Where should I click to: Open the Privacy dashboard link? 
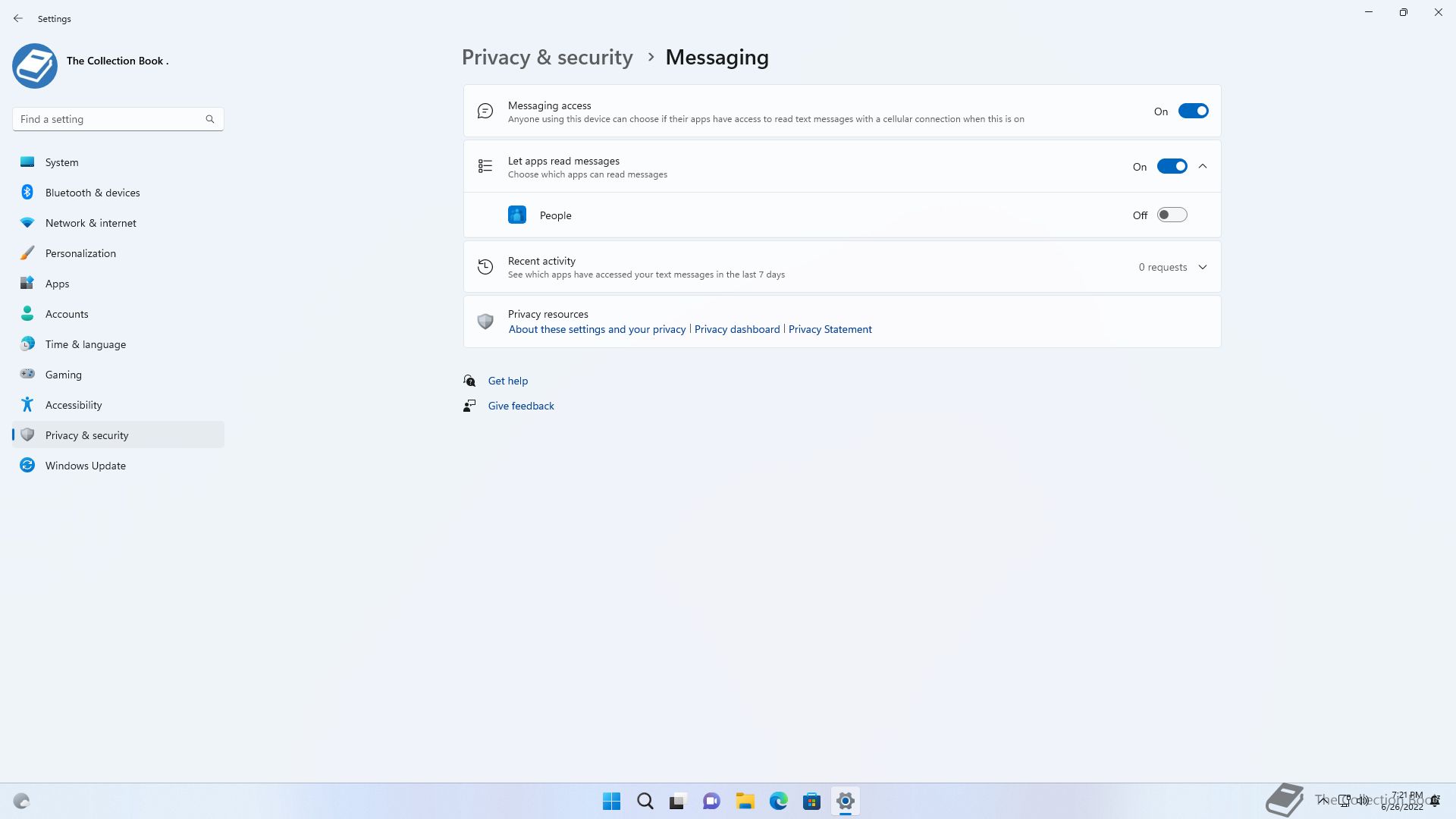coord(737,329)
